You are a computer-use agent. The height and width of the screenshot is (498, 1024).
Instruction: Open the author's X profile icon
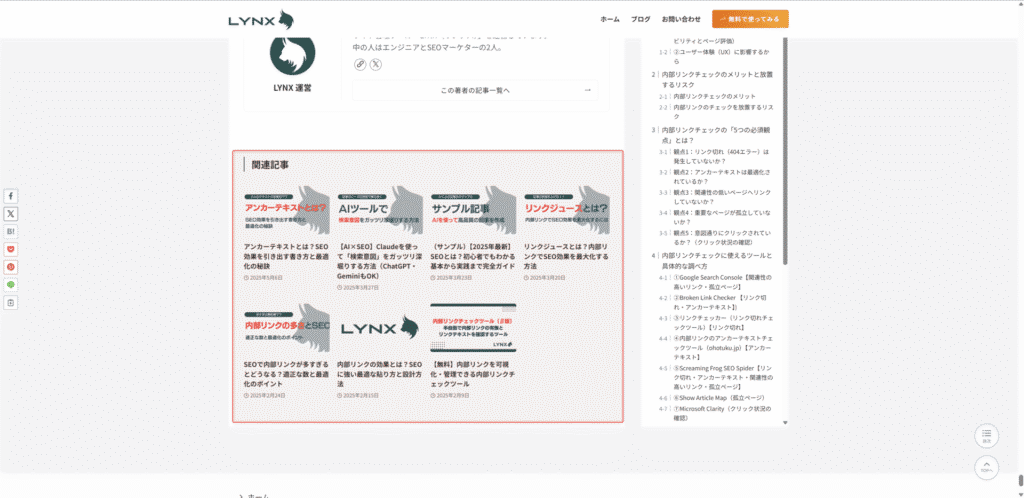(x=376, y=64)
